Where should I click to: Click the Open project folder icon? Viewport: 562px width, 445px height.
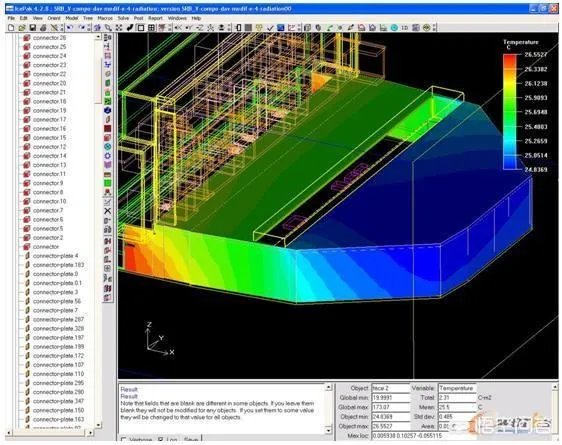[x=22, y=28]
